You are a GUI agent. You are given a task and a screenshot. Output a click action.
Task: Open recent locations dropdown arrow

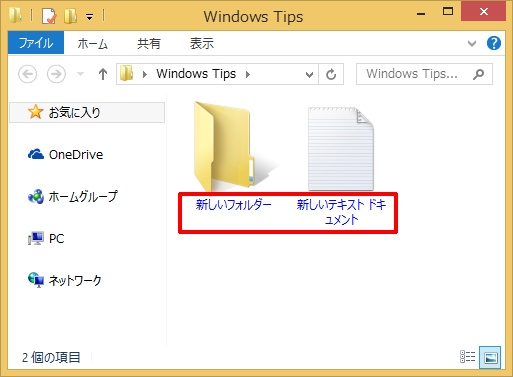(80, 74)
